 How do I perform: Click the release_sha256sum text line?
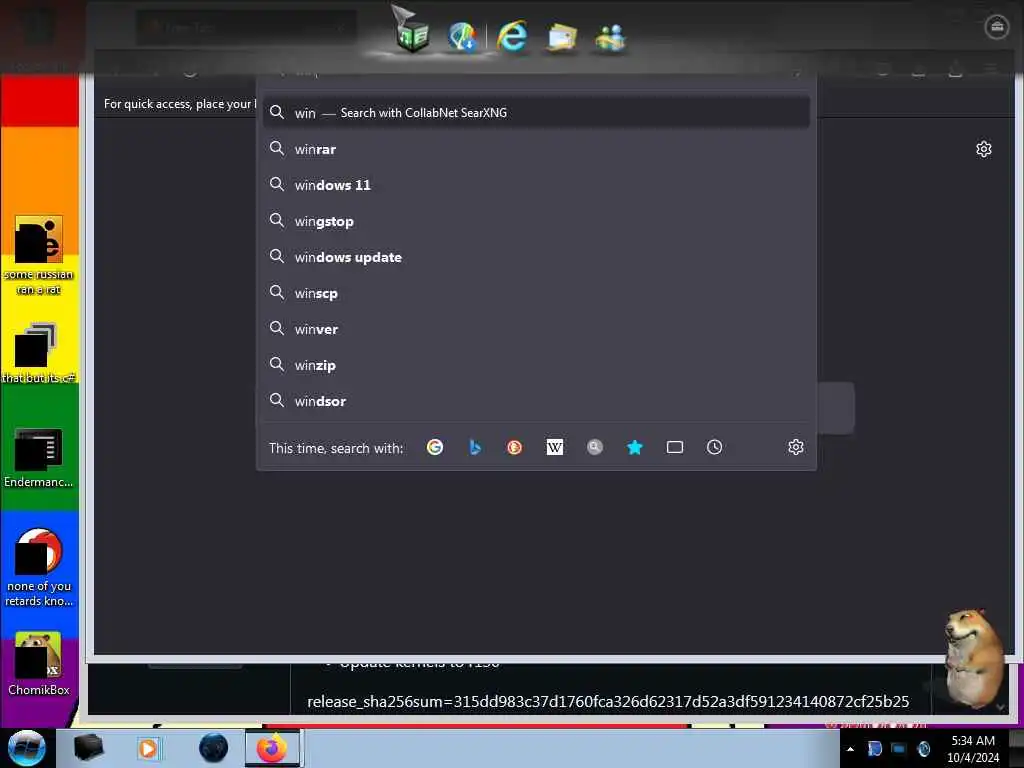pyautogui.click(x=608, y=701)
